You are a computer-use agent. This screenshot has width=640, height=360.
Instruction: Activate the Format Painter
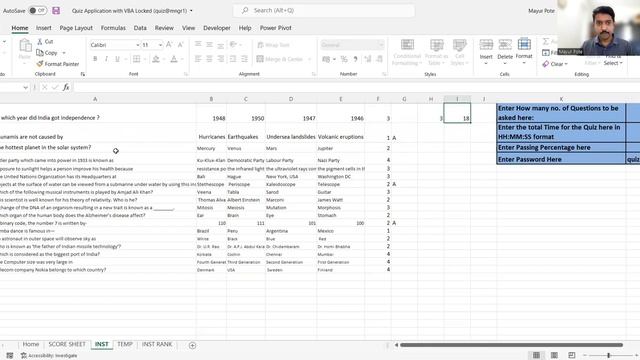pyautogui.click(x=58, y=64)
